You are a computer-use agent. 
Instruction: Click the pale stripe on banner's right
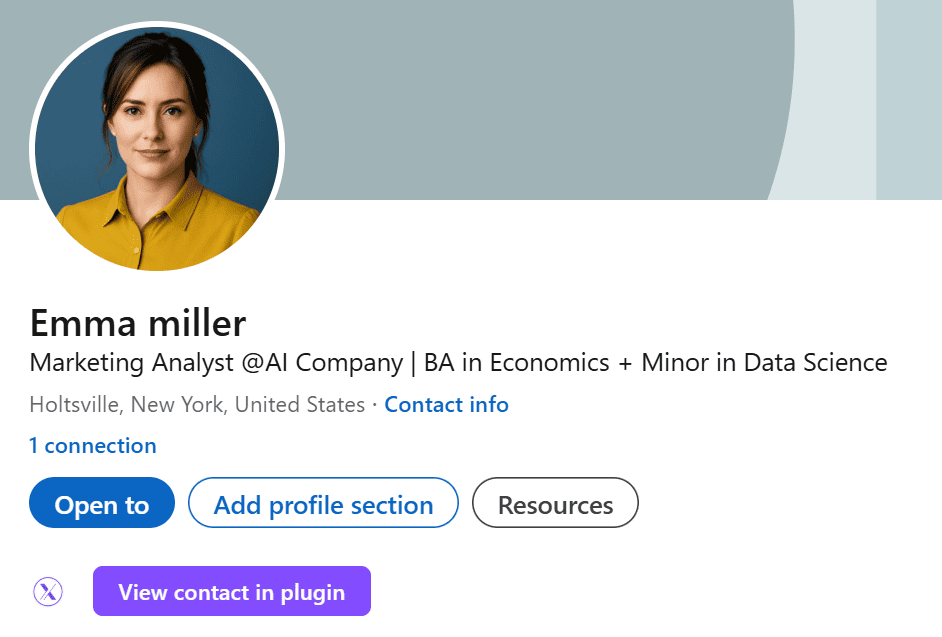[x=835, y=100]
